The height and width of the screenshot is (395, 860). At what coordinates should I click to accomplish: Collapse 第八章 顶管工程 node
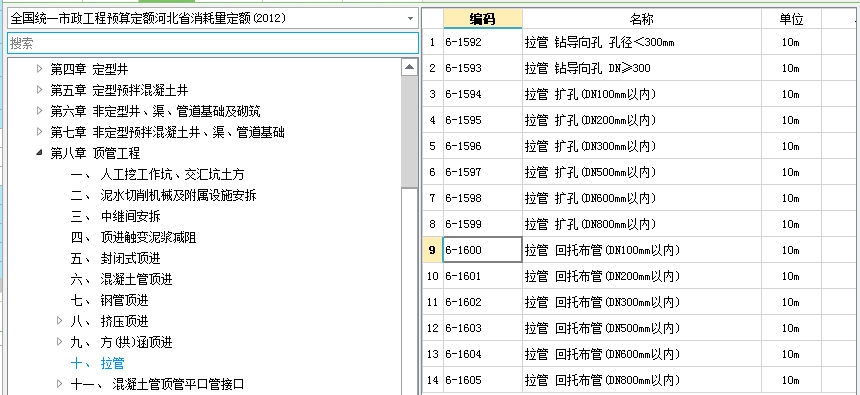tap(39, 153)
